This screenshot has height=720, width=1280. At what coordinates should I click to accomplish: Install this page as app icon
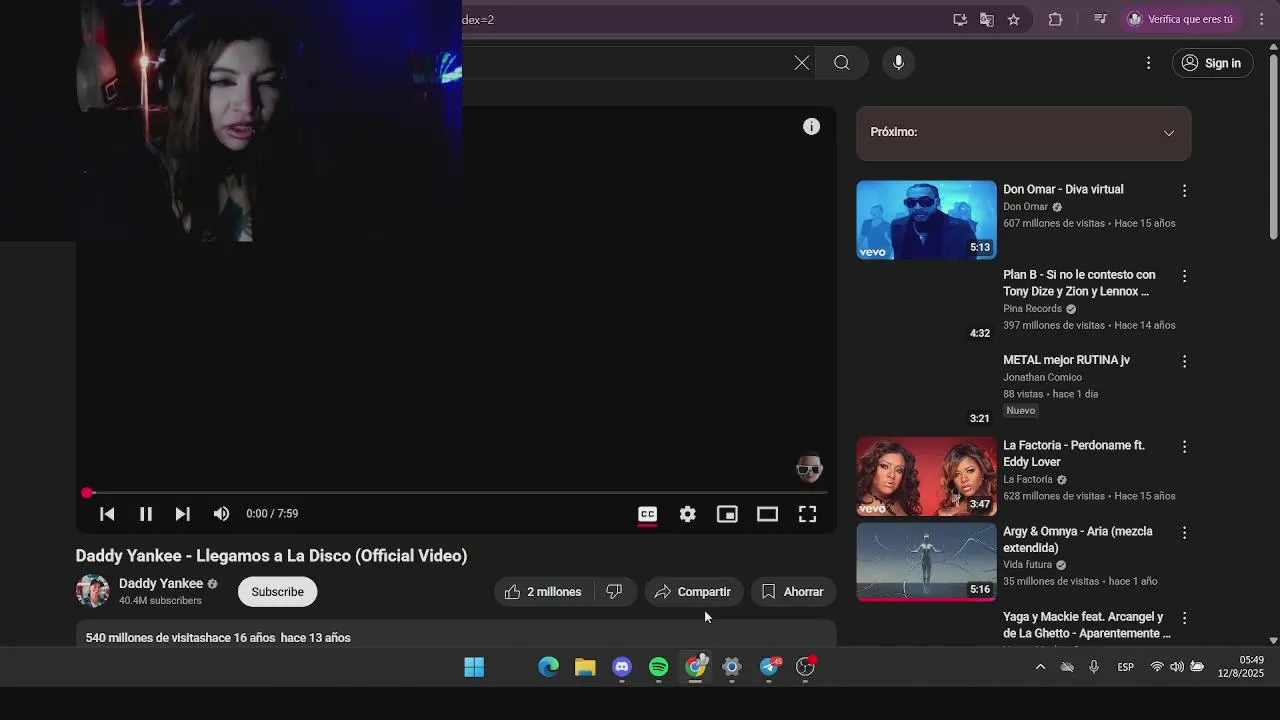960,19
